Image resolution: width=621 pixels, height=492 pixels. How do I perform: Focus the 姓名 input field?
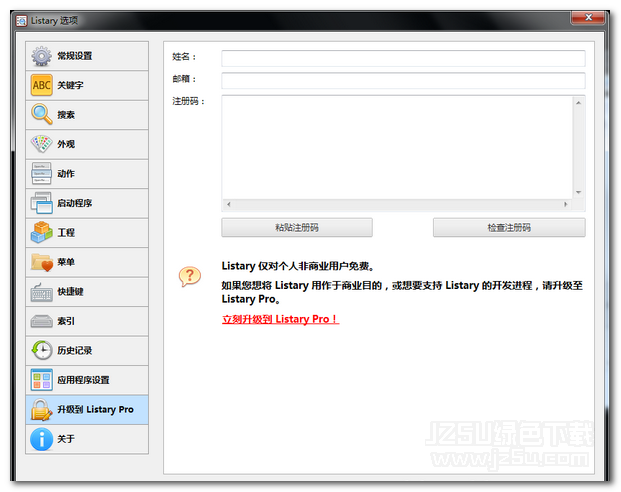click(x=403, y=58)
